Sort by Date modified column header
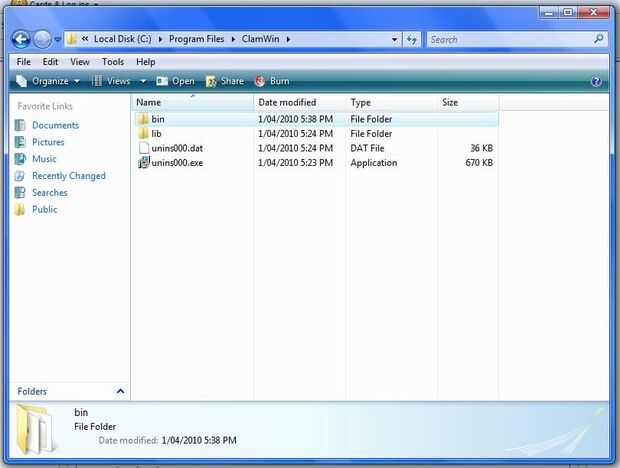 click(300, 102)
